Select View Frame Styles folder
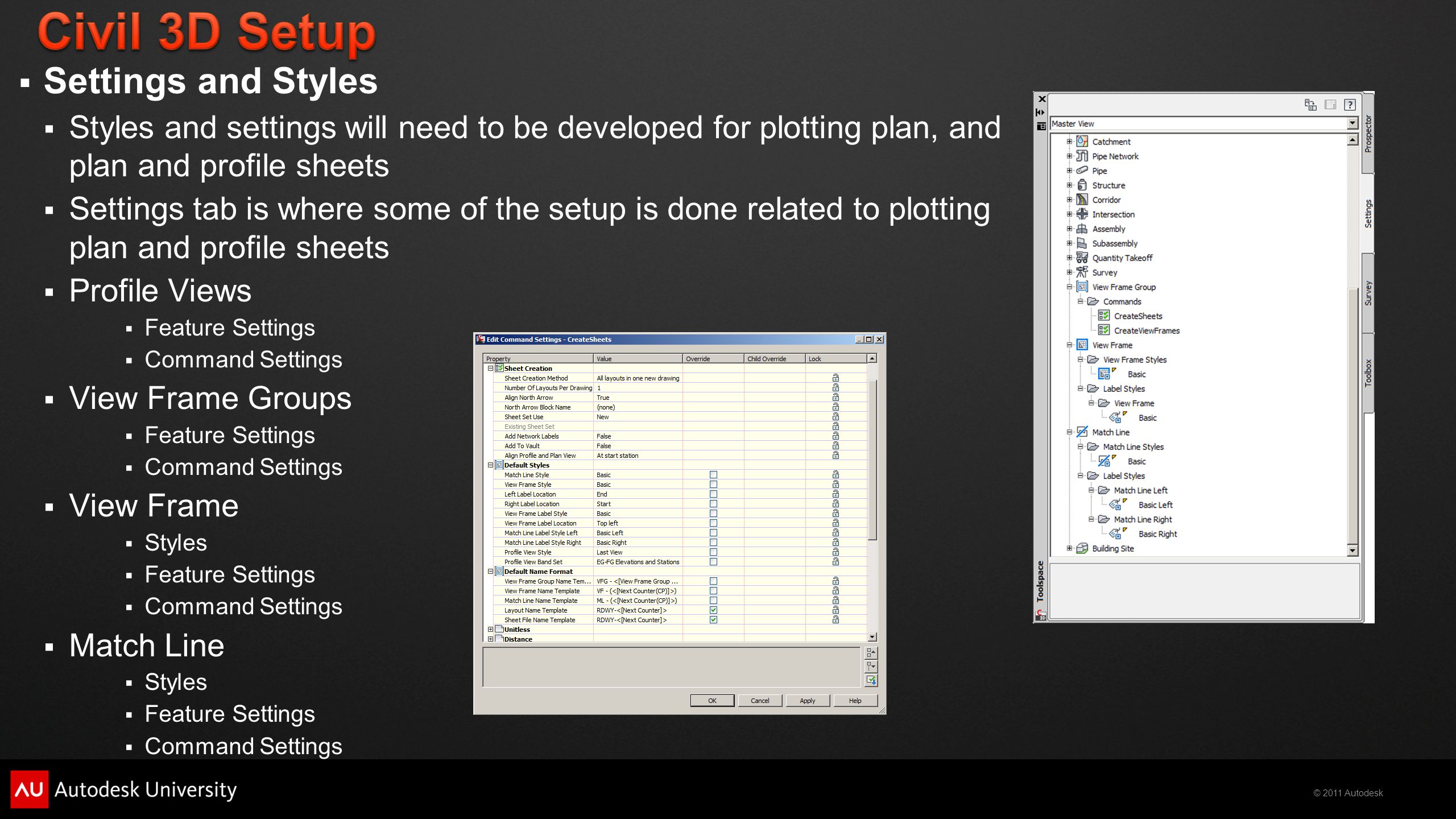 coord(1135,359)
